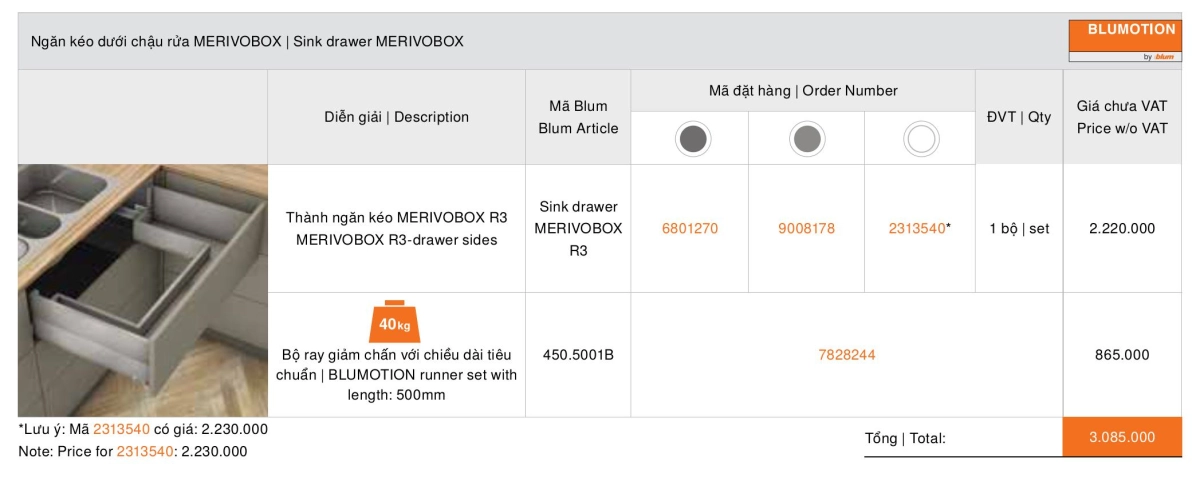The image size is (1200, 478).
Task: Click the sink drawer product photo
Action: coord(142,290)
